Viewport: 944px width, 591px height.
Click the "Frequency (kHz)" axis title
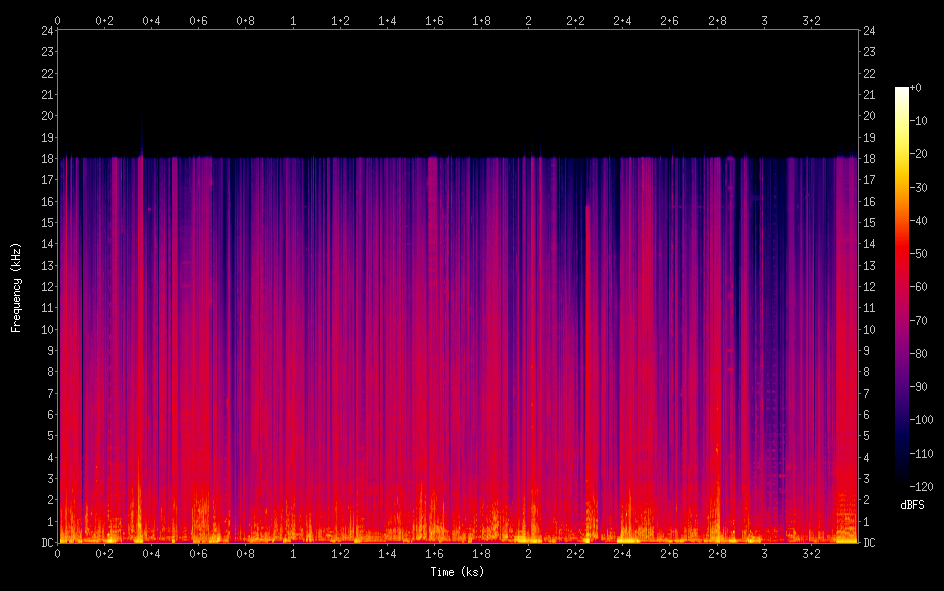pos(16,286)
